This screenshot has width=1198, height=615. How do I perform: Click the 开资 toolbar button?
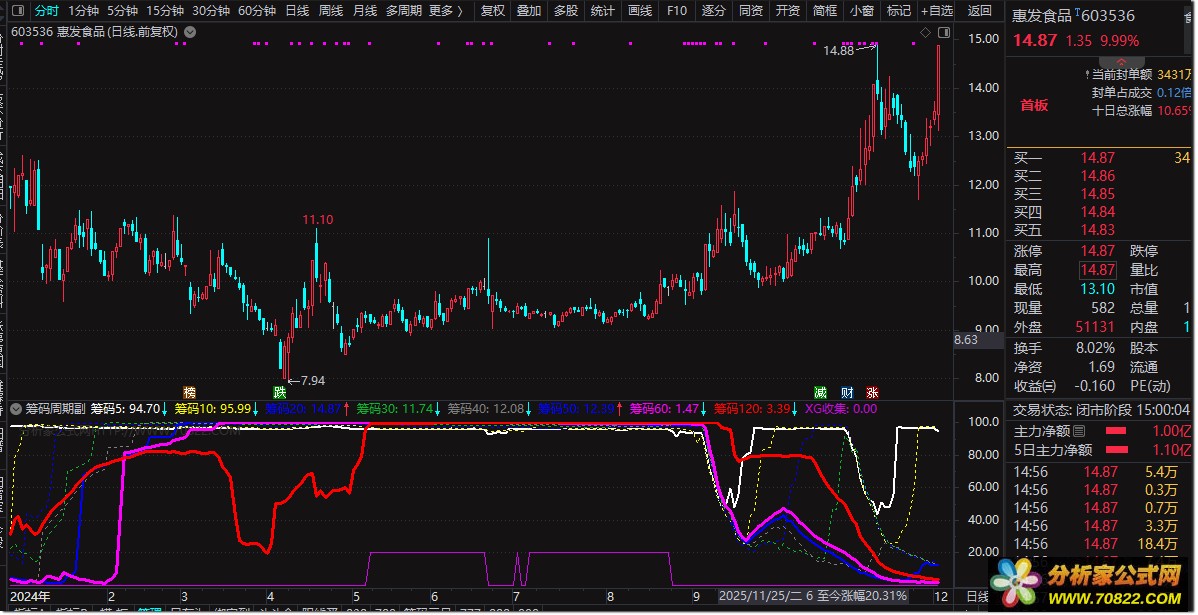click(x=787, y=11)
